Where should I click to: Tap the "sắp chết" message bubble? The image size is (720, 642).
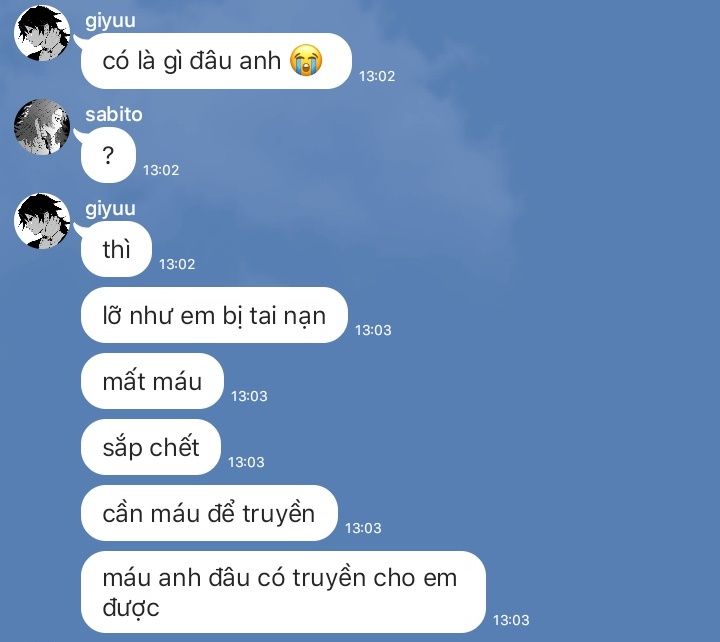click(x=151, y=447)
